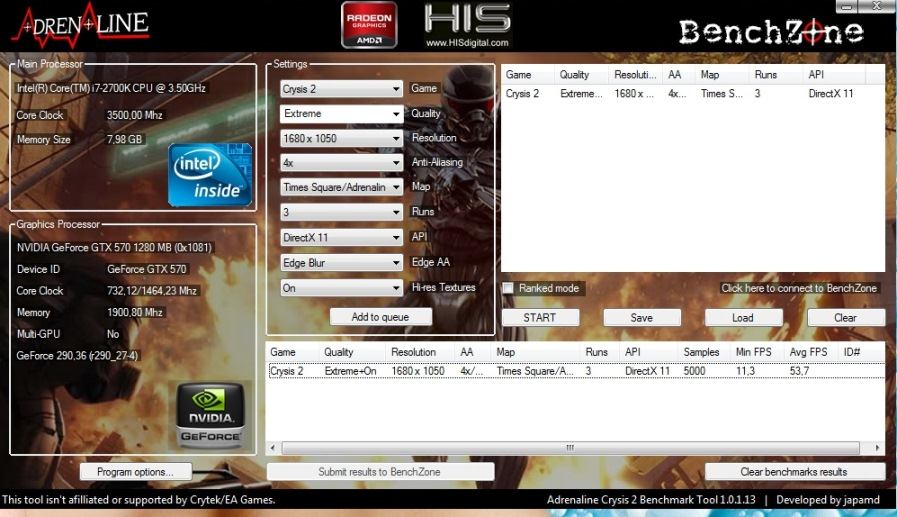Screen dimensions: 897x517
Task: Click the 11,3 minimum FPS value
Action: (x=745, y=371)
